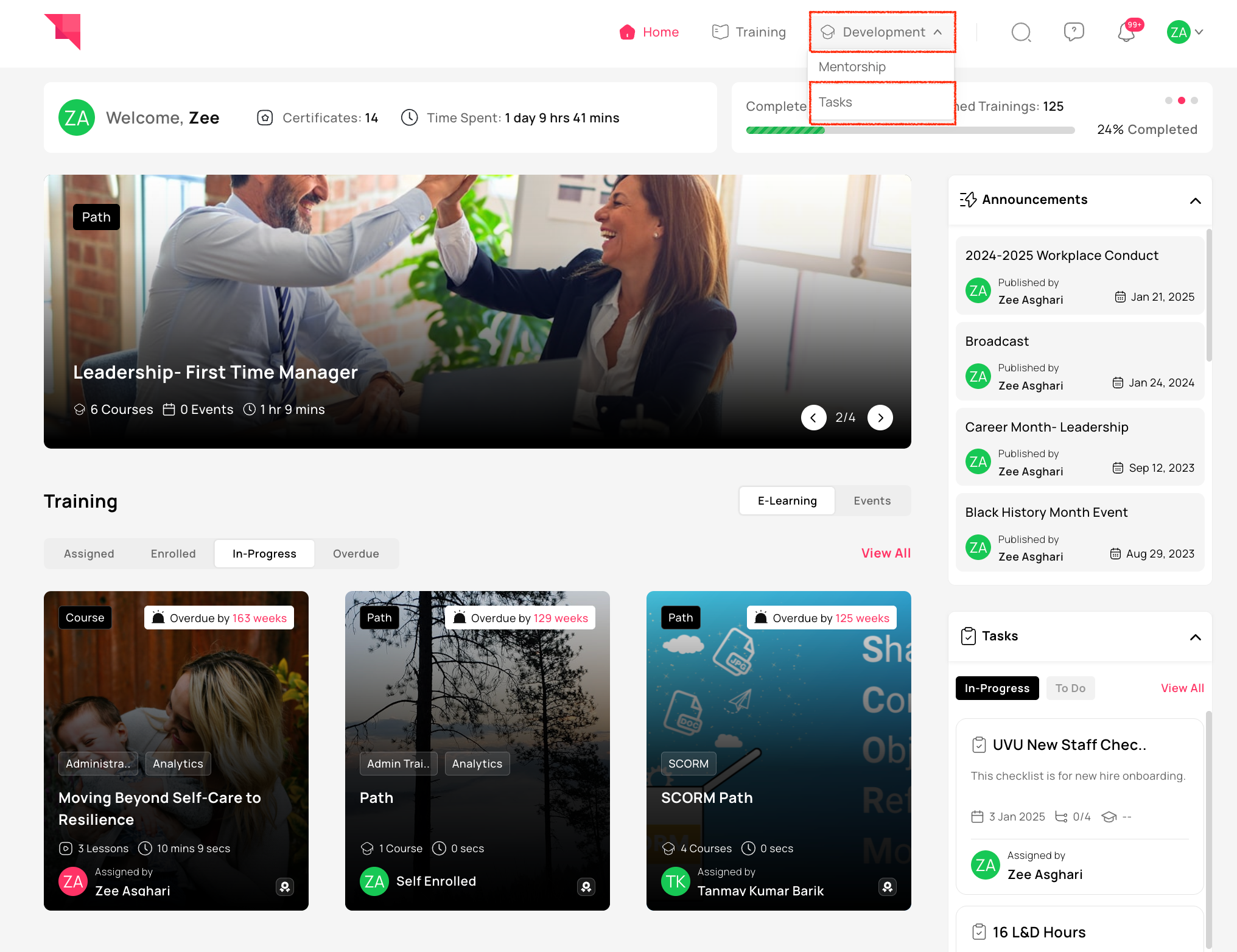Click the Home icon in navigation
The height and width of the screenshot is (952, 1237).
[627, 32]
